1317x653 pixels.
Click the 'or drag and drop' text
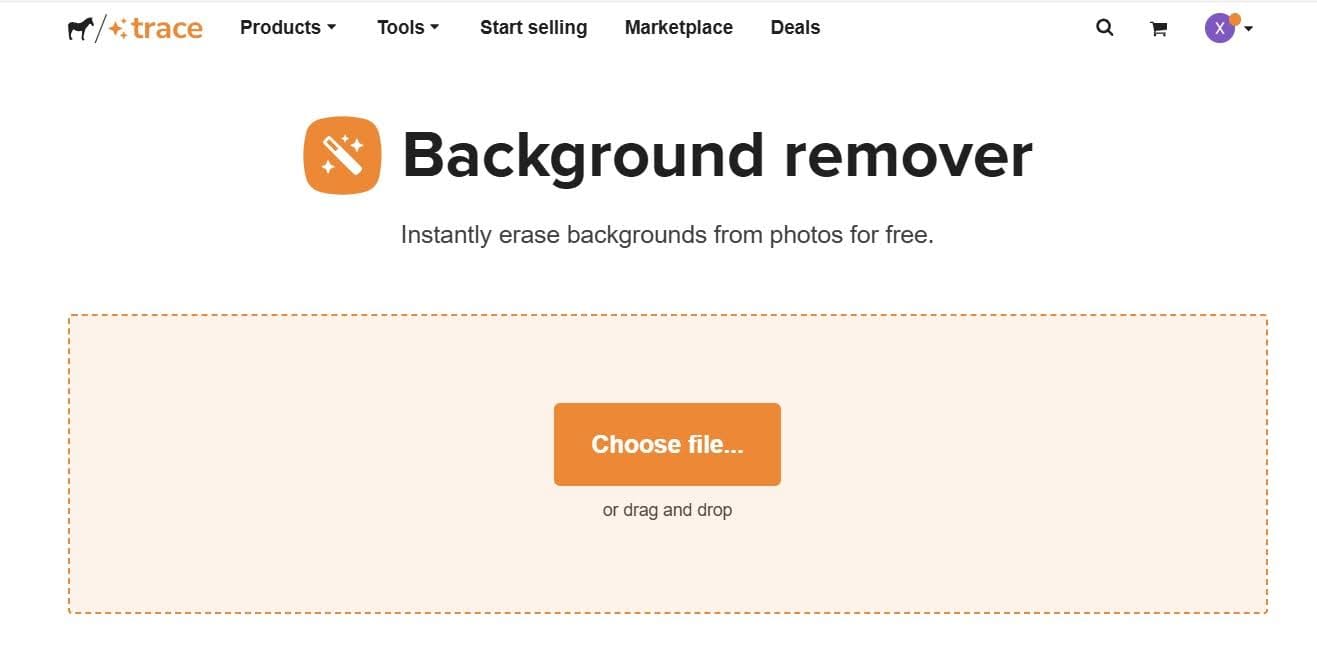(x=667, y=510)
